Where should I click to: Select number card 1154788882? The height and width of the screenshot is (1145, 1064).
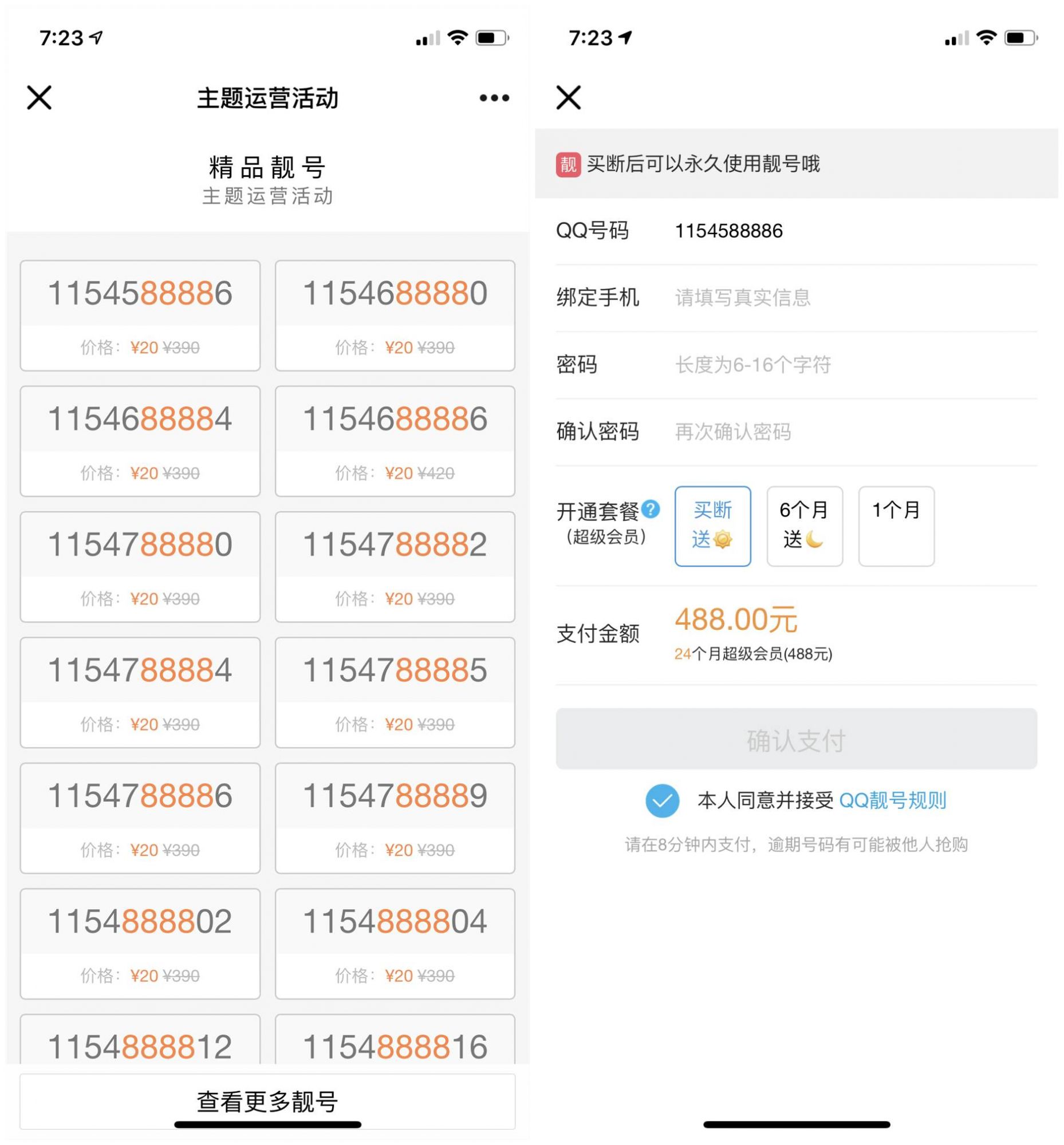(x=395, y=566)
